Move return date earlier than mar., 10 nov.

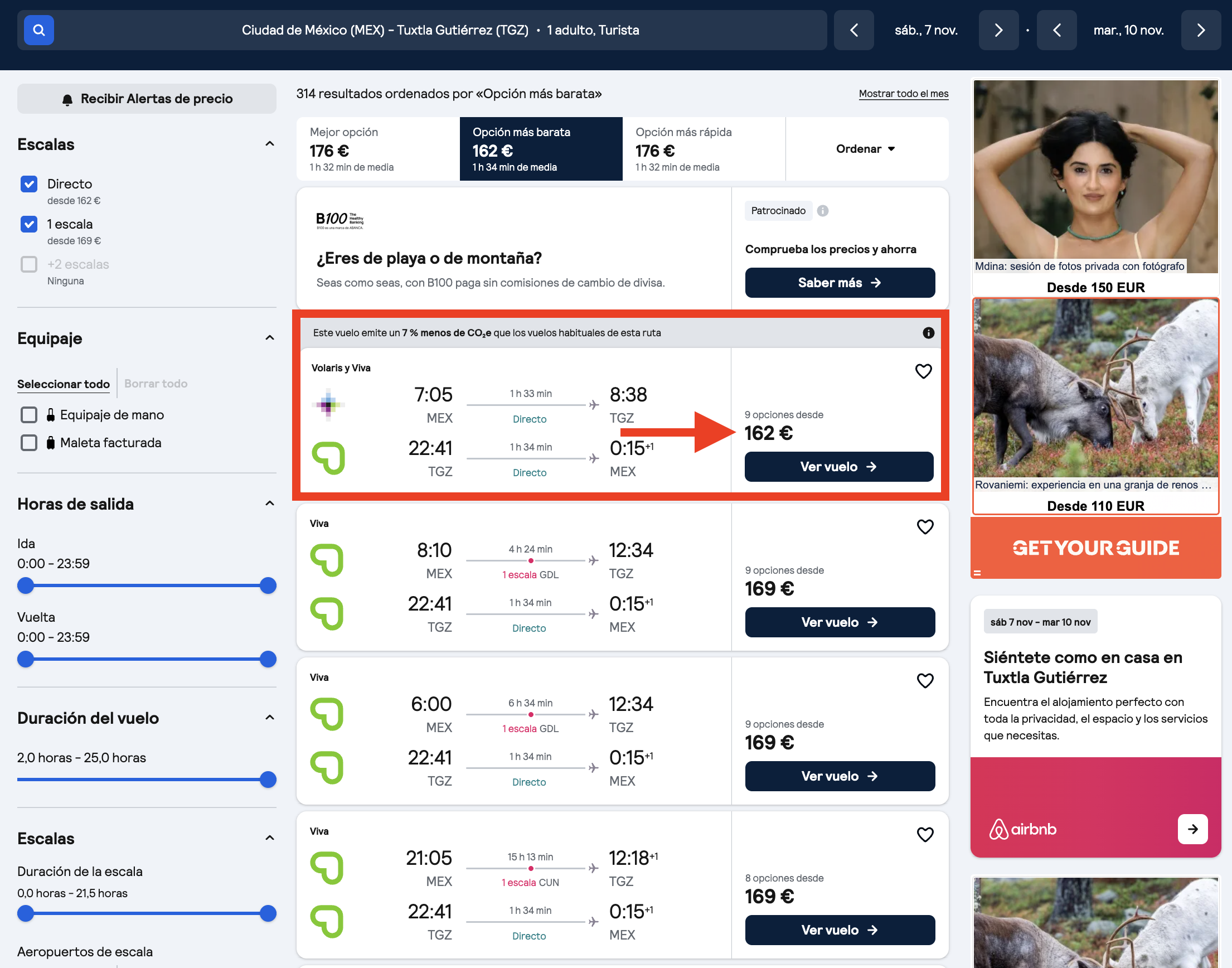coord(1056,30)
